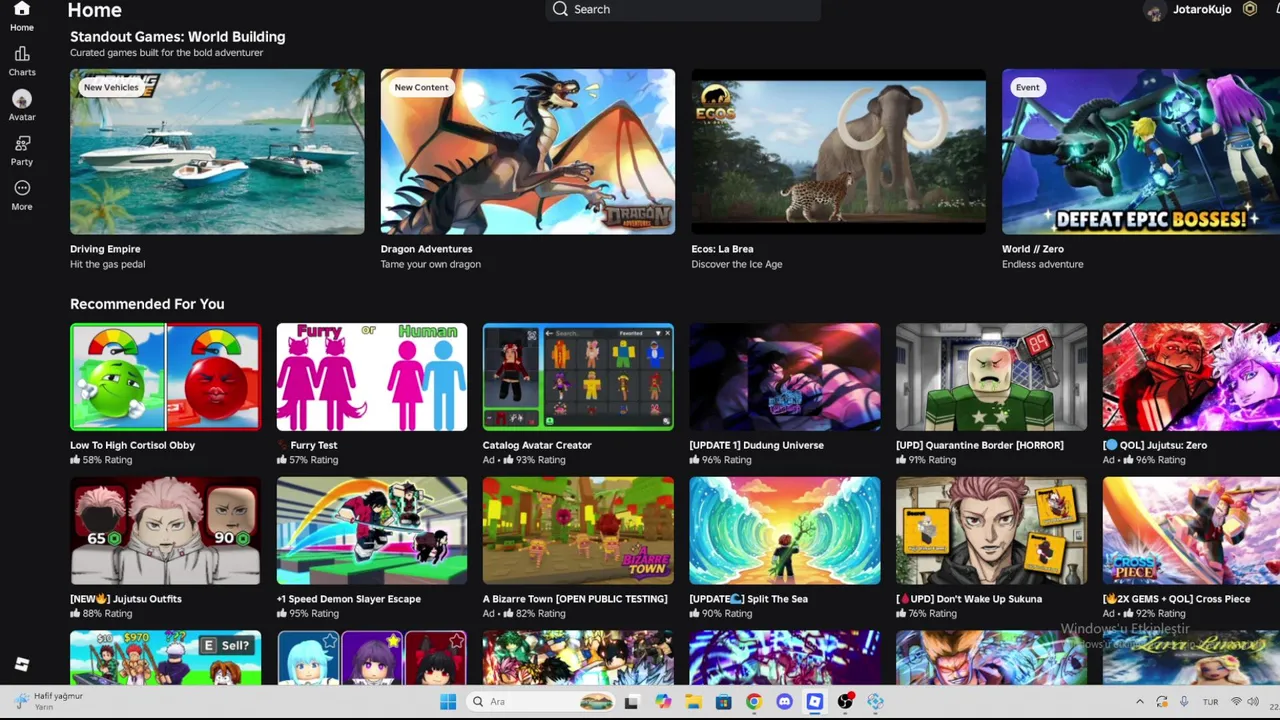The height and width of the screenshot is (720, 1280).
Task: Focus the Roblox Search field
Action: 684,9
